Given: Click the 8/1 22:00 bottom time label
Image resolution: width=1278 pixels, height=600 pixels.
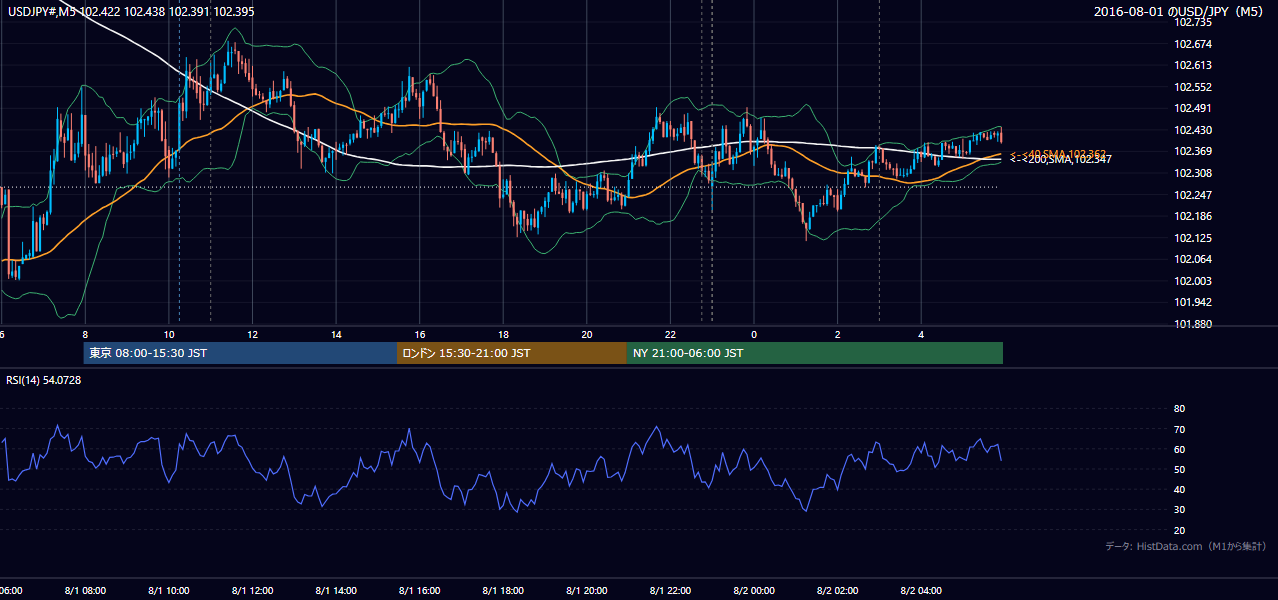Looking at the screenshot, I should pyautogui.click(x=670, y=591).
